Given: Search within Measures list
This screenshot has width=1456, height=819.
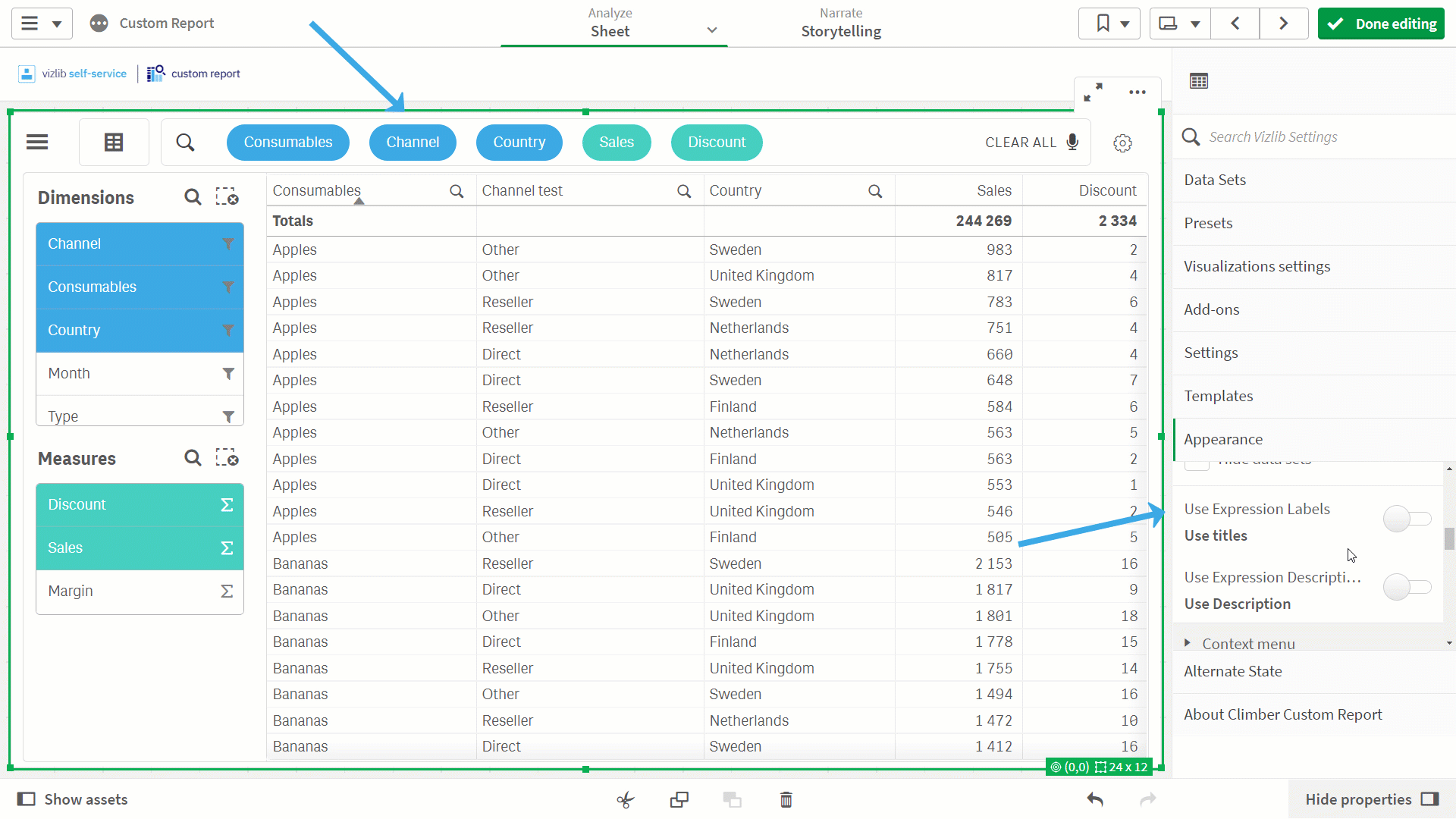Looking at the screenshot, I should [x=193, y=458].
